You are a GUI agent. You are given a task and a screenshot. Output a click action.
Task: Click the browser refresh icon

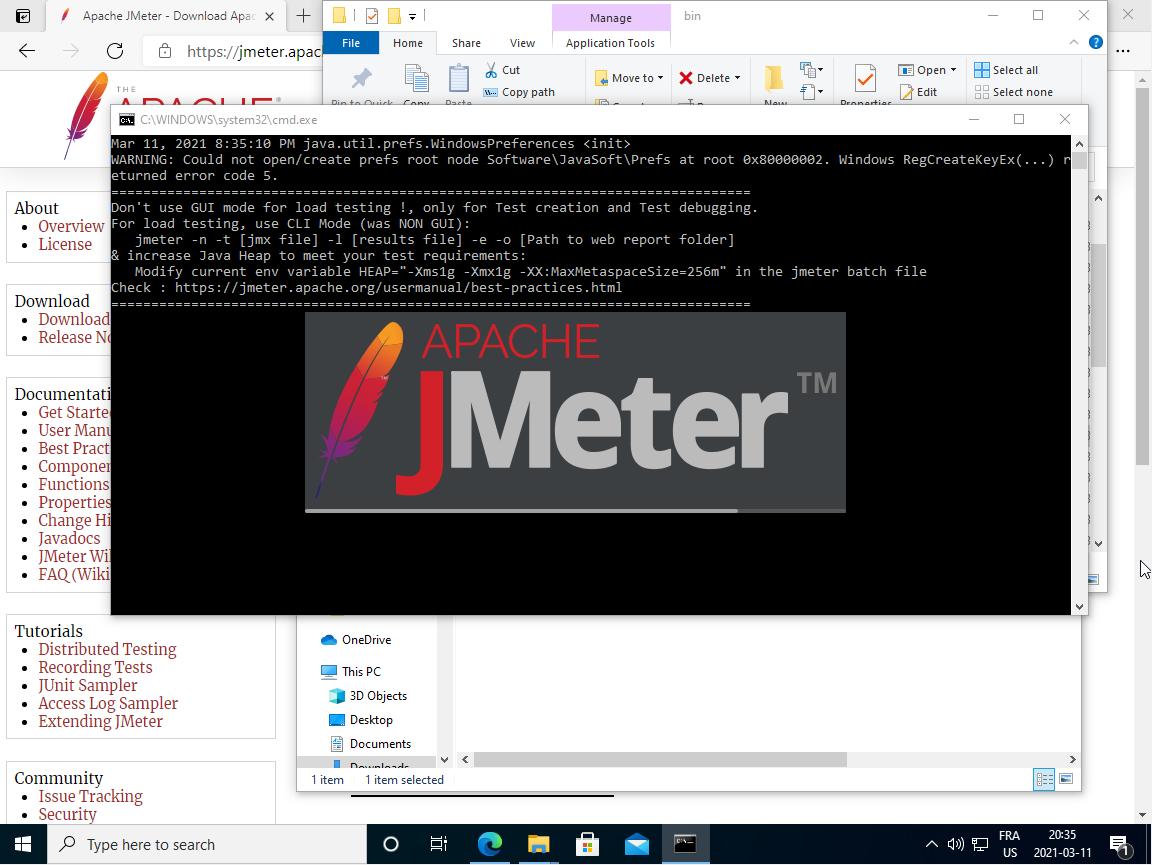[115, 51]
